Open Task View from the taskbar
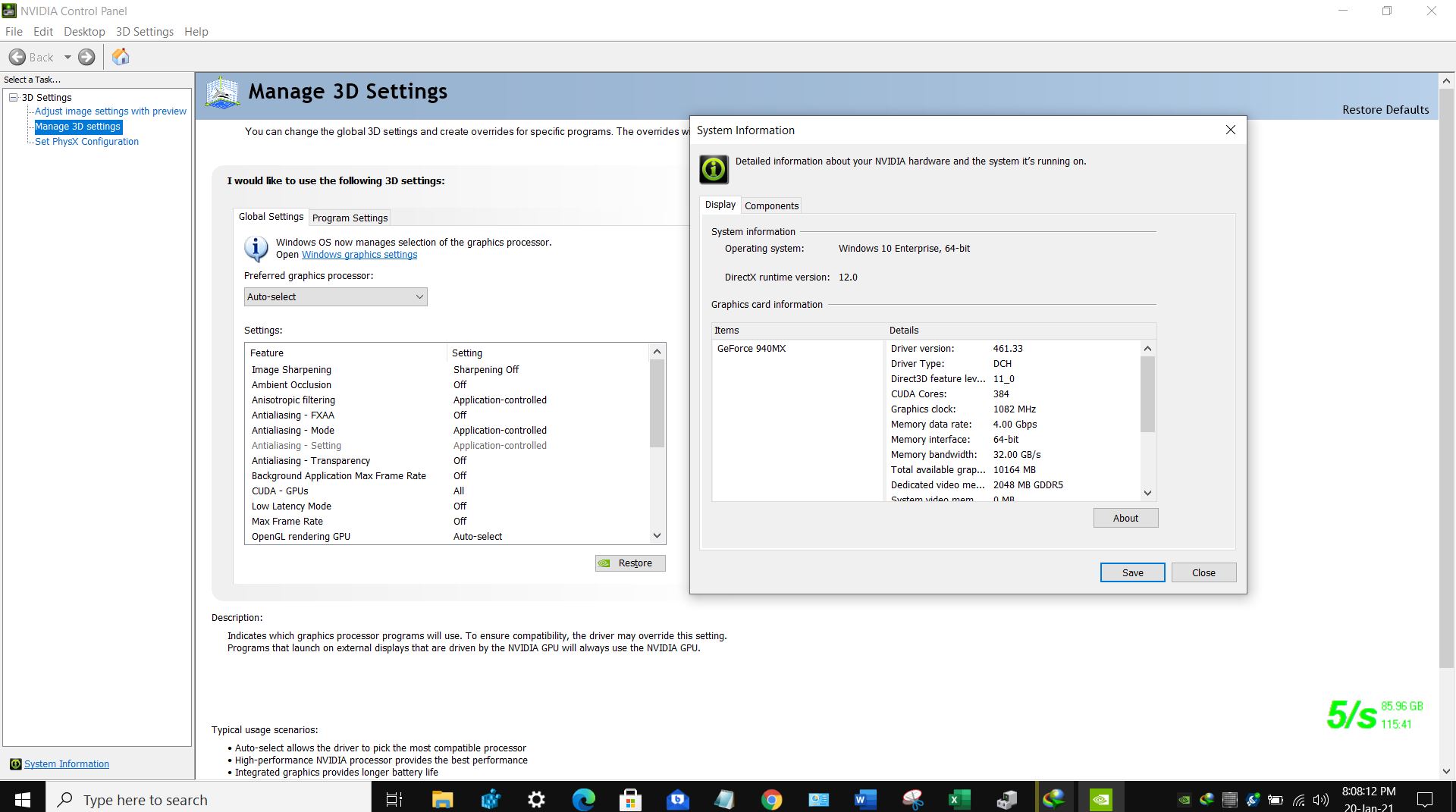1456x812 pixels. pos(394,799)
